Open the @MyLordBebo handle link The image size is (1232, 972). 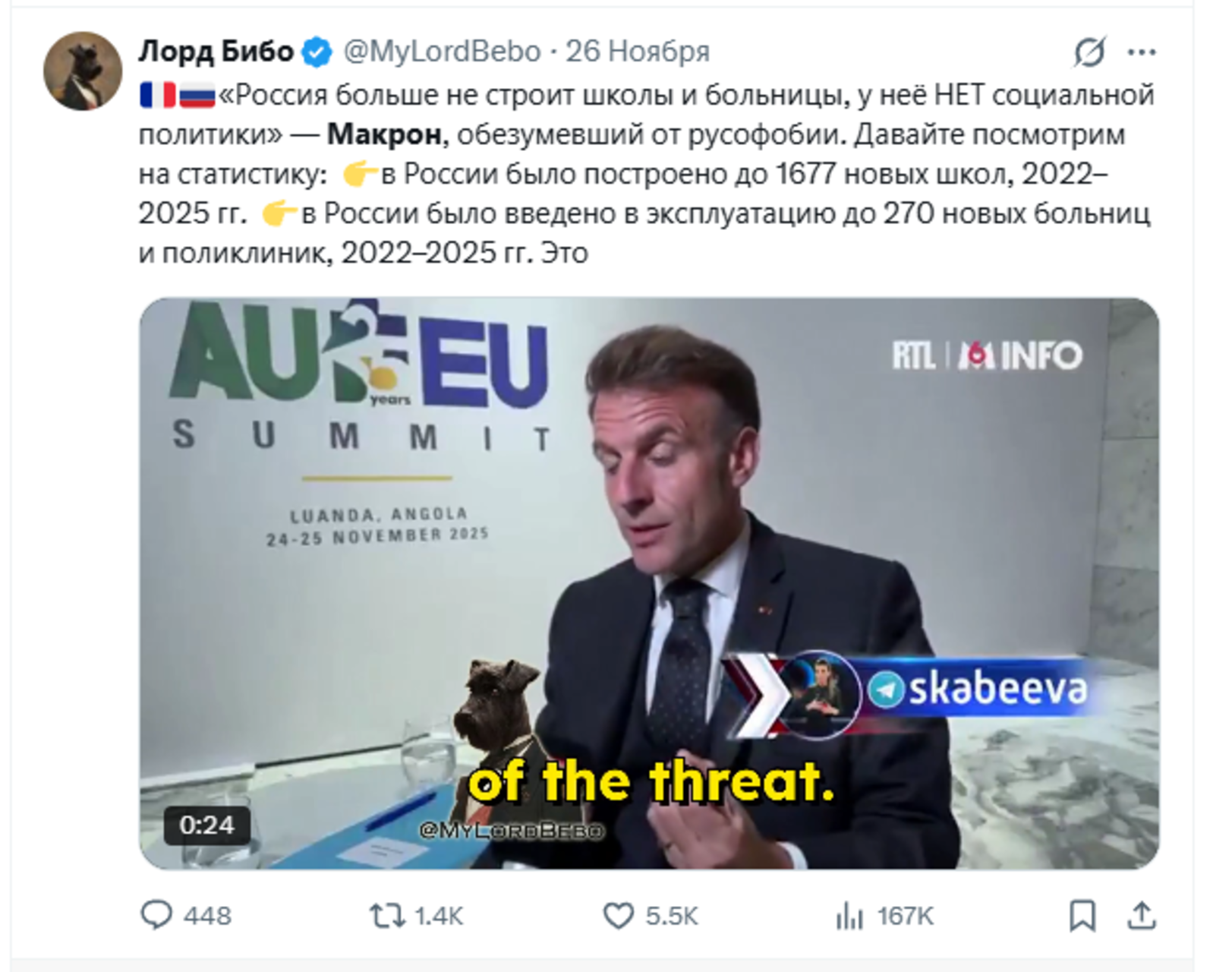(442, 52)
